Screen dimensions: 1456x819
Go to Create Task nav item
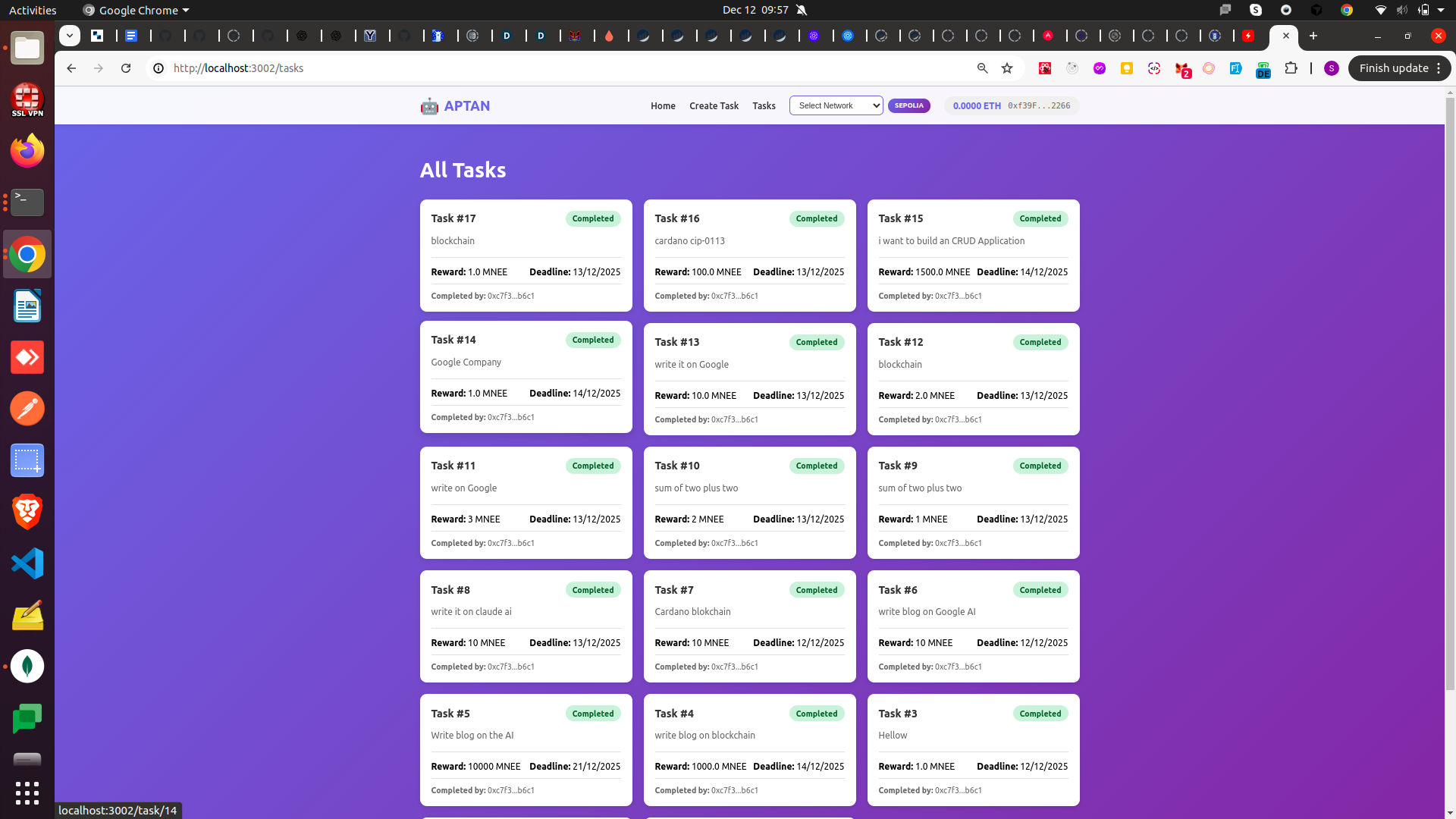click(714, 106)
